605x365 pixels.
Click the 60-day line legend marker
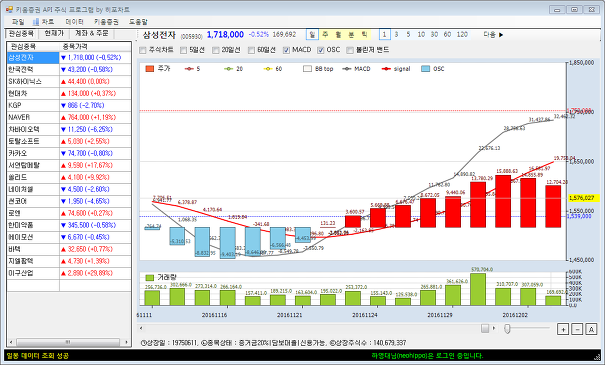[x=268, y=69]
